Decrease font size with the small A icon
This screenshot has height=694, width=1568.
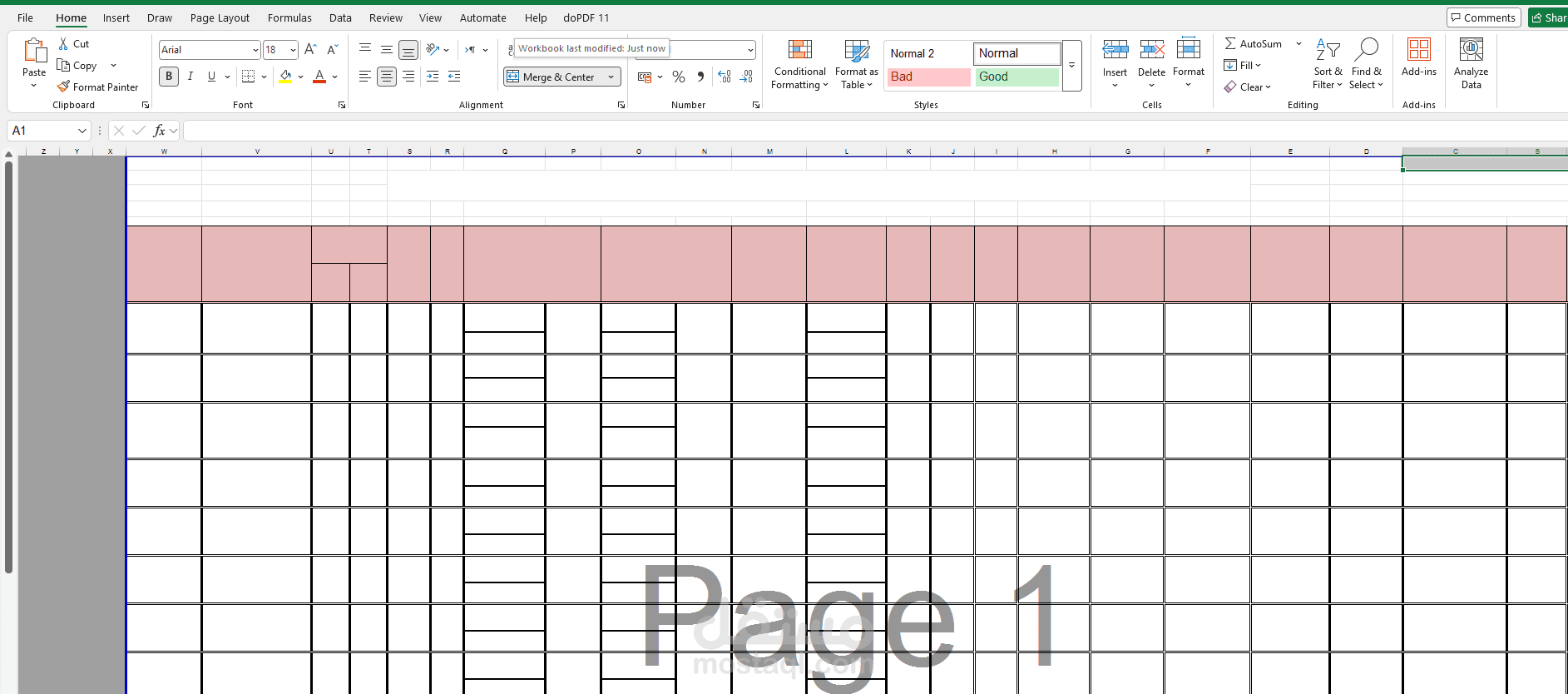[x=332, y=50]
